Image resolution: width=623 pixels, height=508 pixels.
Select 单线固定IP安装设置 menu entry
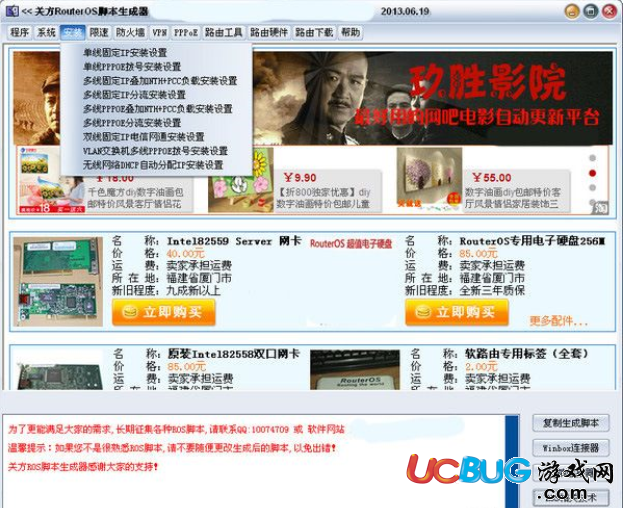pyautogui.click(x=125, y=53)
